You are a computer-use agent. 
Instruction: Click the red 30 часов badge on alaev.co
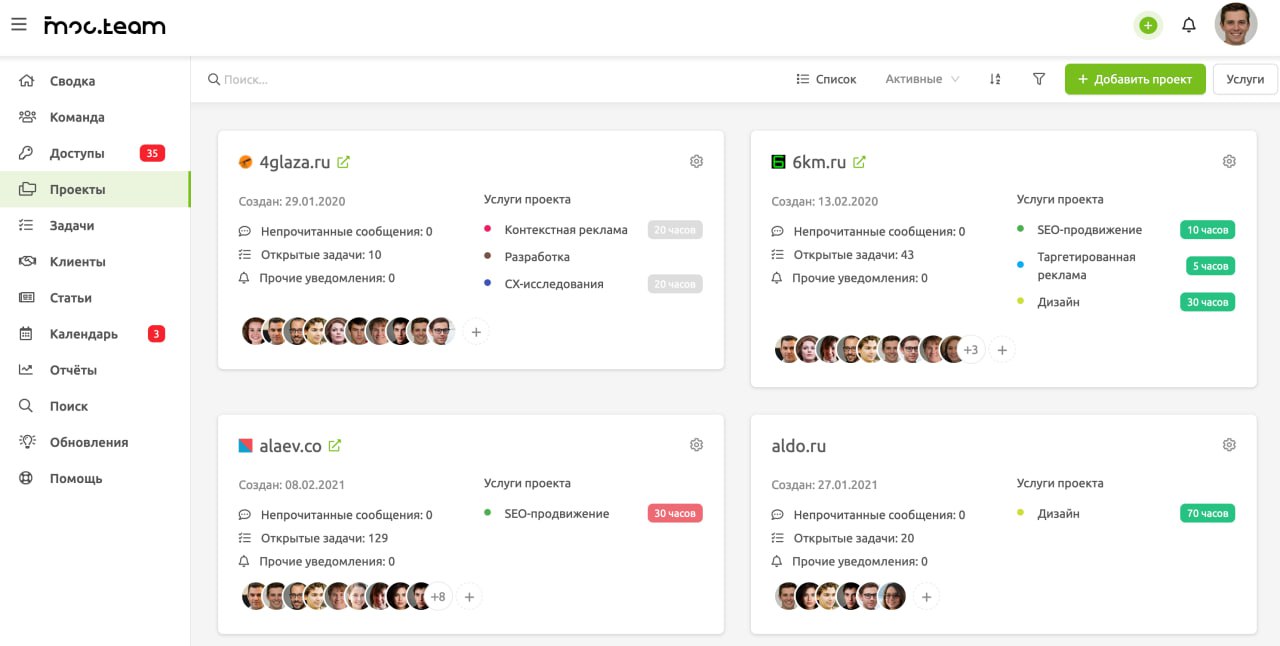pos(675,514)
